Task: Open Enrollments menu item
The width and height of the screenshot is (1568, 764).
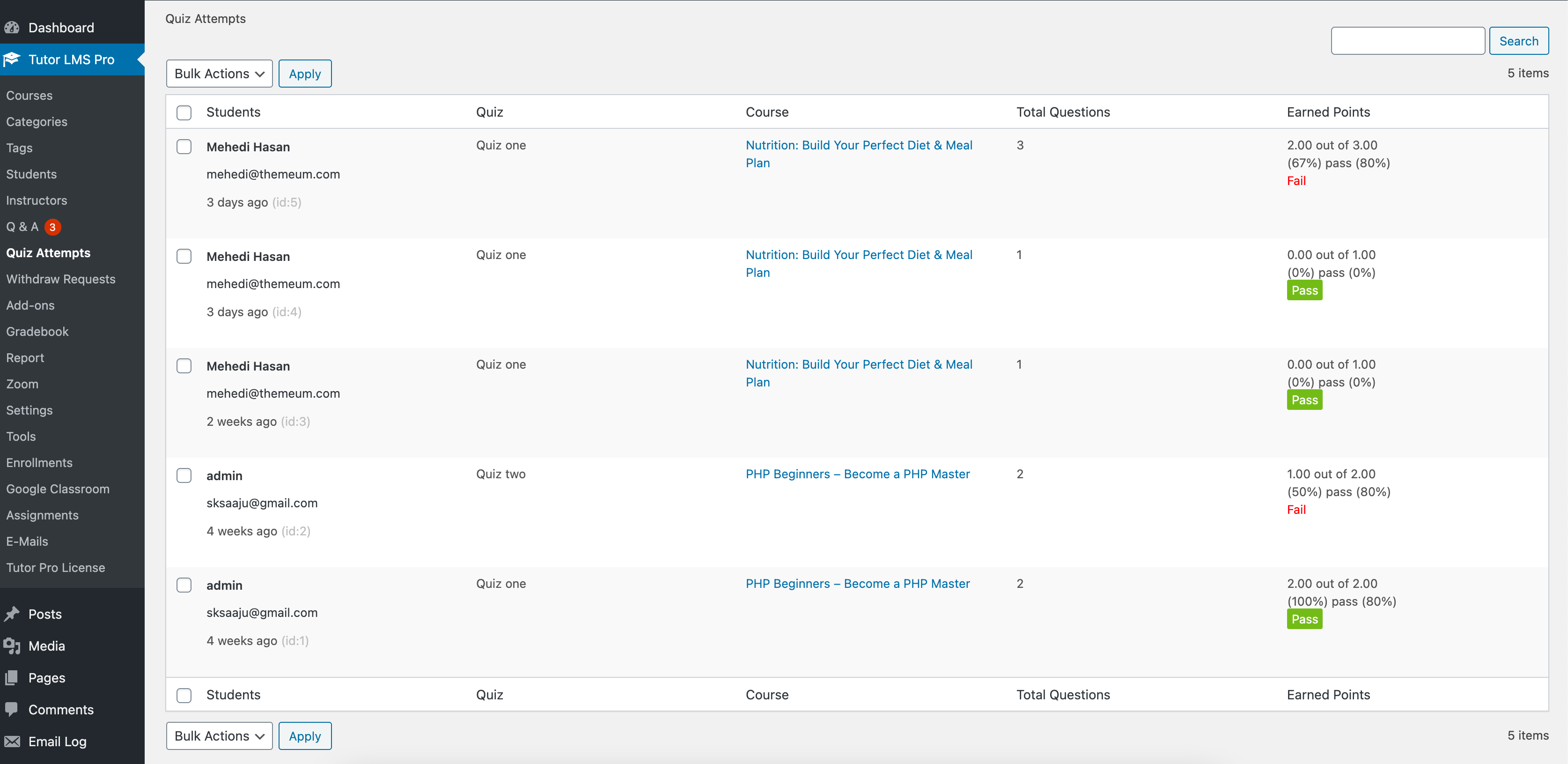Action: (x=39, y=462)
